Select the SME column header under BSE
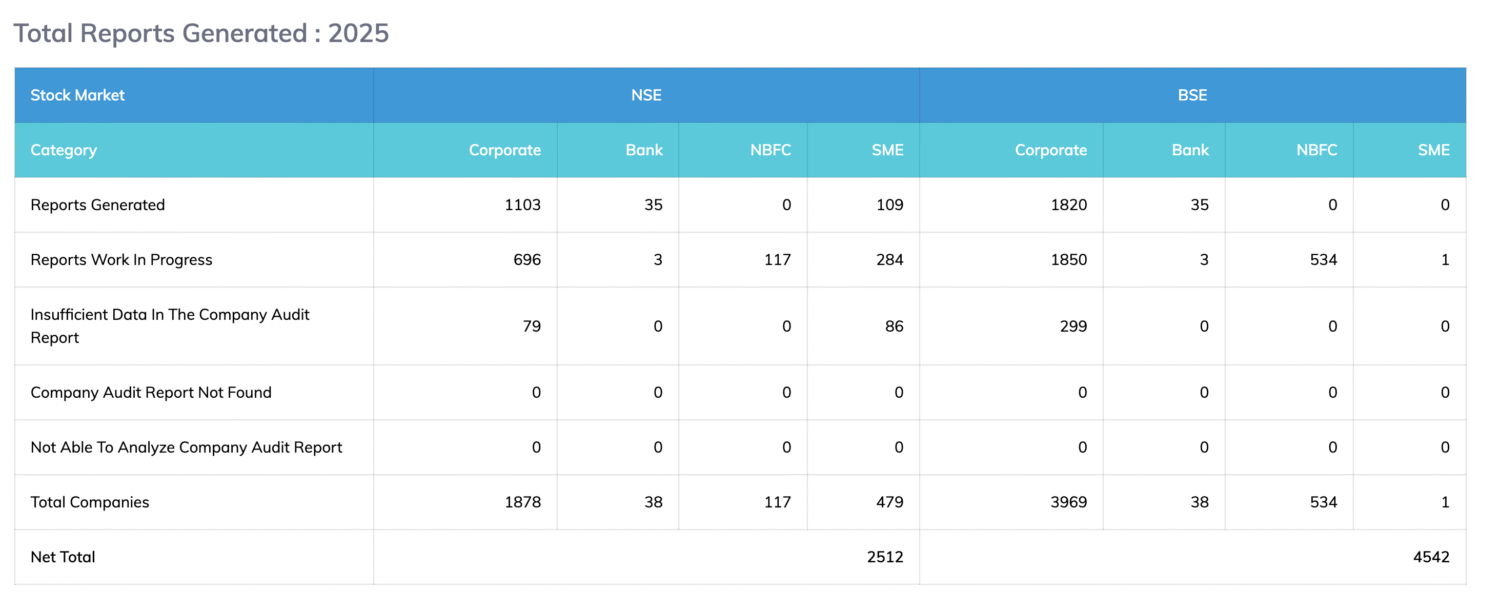The width and height of the screenshot is (1500, 611). click(x=1433, y=150)
